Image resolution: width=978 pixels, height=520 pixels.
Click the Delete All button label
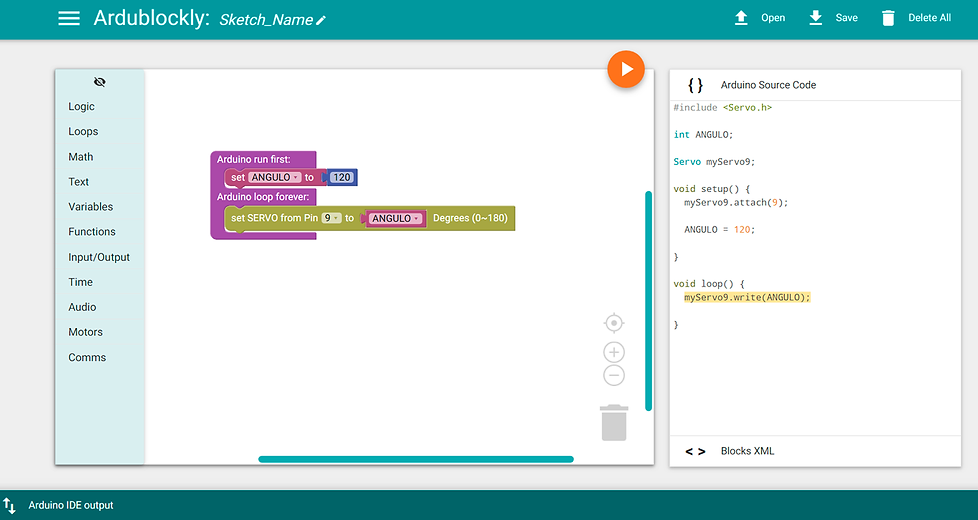pyautogui.click(x=929, y=18)
